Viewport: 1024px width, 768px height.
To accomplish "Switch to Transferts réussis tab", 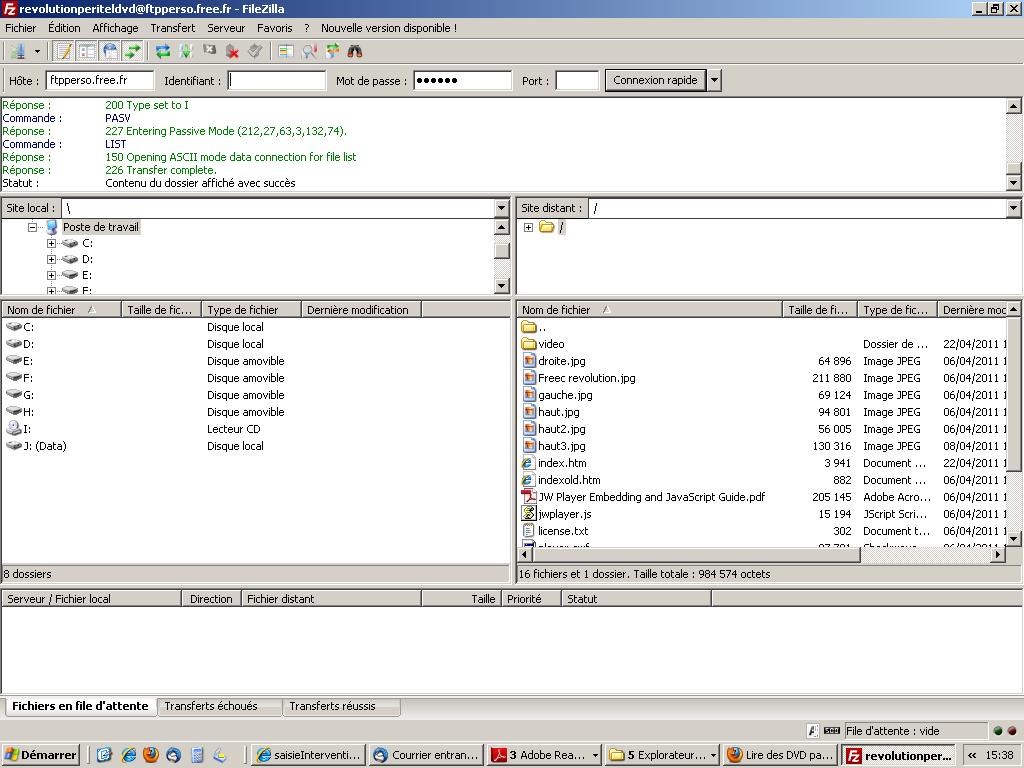I will coord(341,707).
